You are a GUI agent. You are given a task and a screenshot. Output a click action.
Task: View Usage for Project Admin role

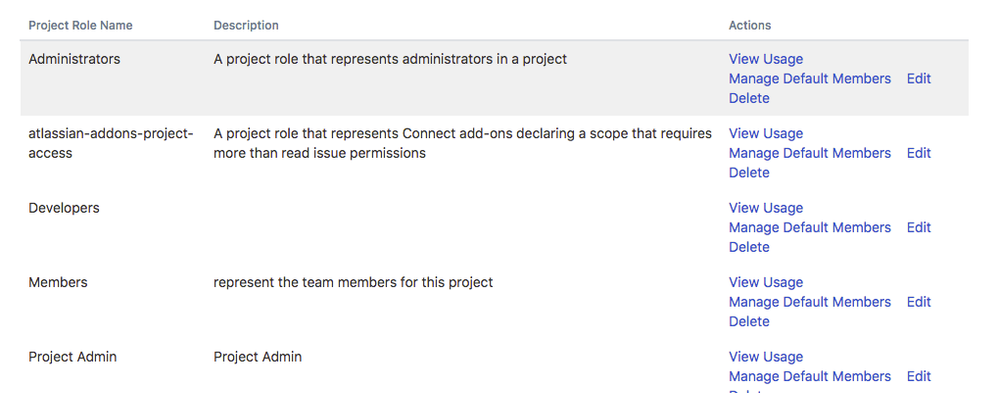pyautogui.click(x=766, y=357)
